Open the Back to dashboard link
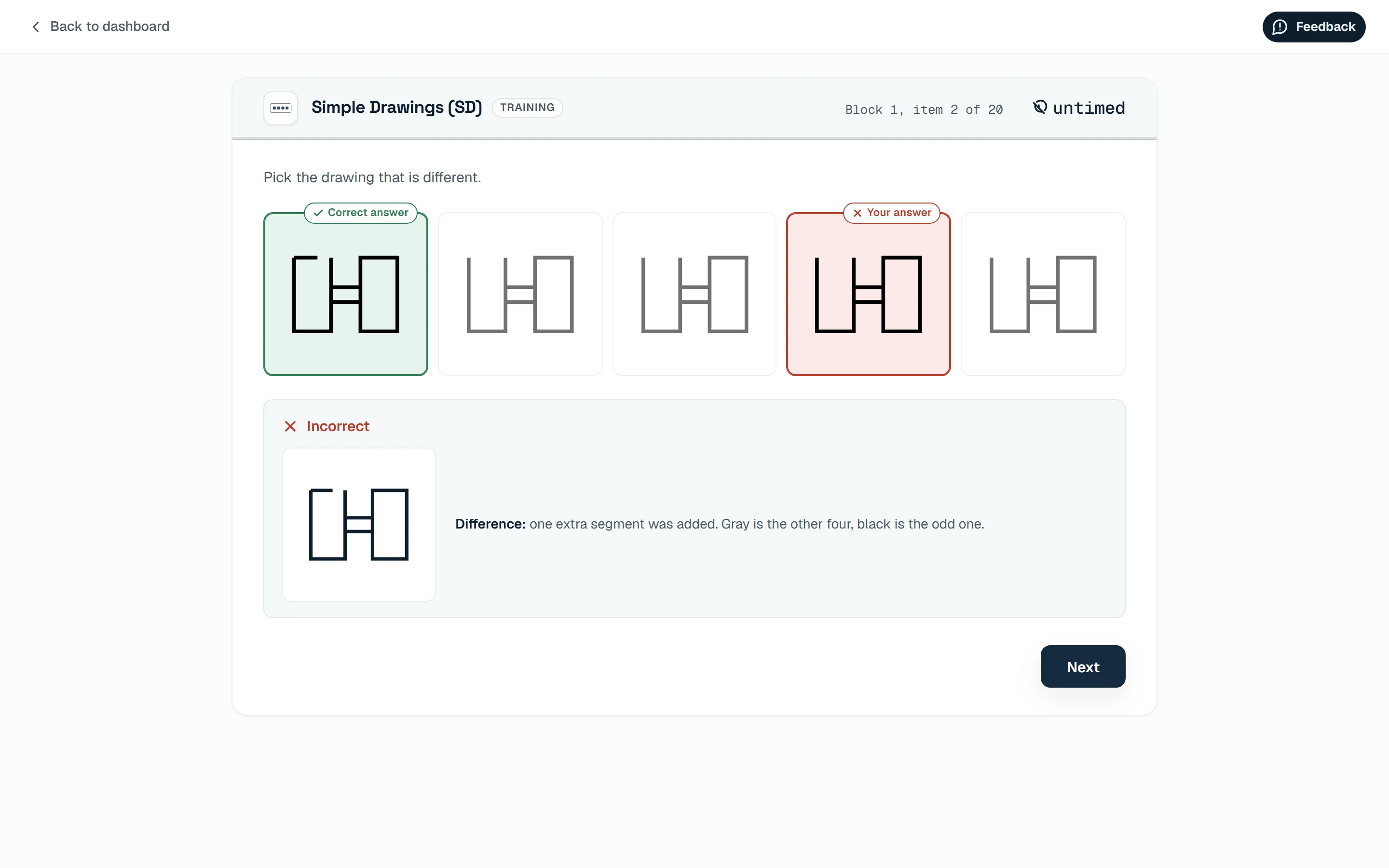The height and width of the screenshot is (868, 1389). 100,27
